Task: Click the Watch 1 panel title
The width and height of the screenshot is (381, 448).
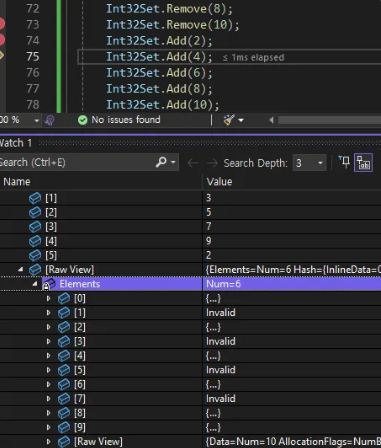Action: pyautogui.click(x=16, y=143)
